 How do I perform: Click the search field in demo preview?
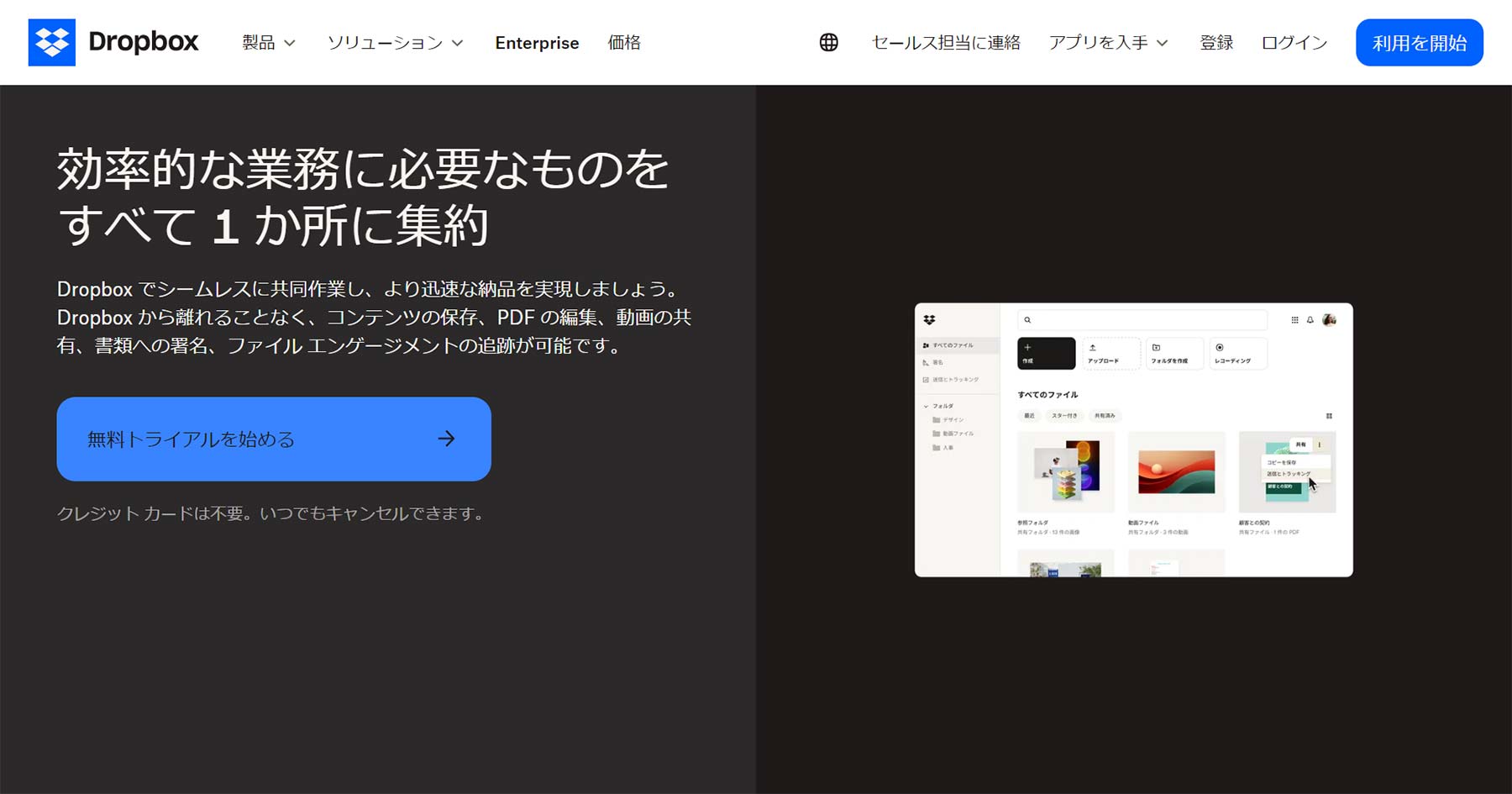click(x=1142, y=320)
